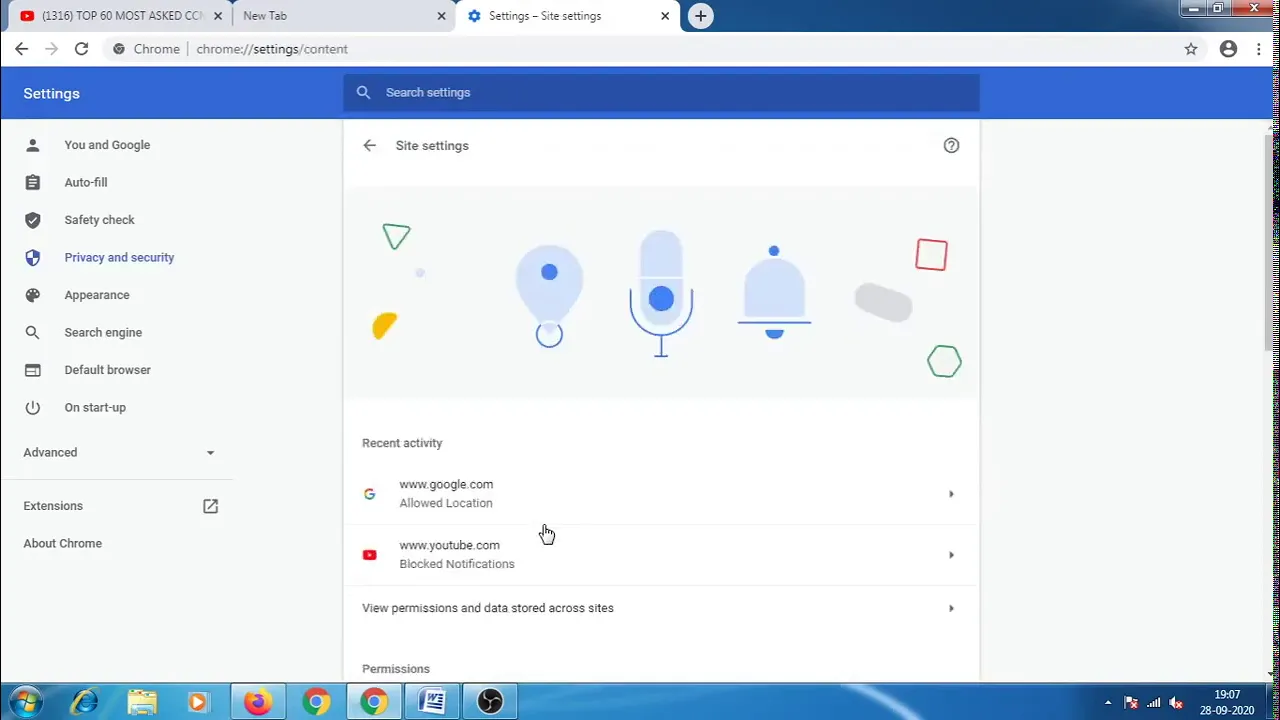Open You and Google settings section
Screen dimensions: 1280x720
107,145
